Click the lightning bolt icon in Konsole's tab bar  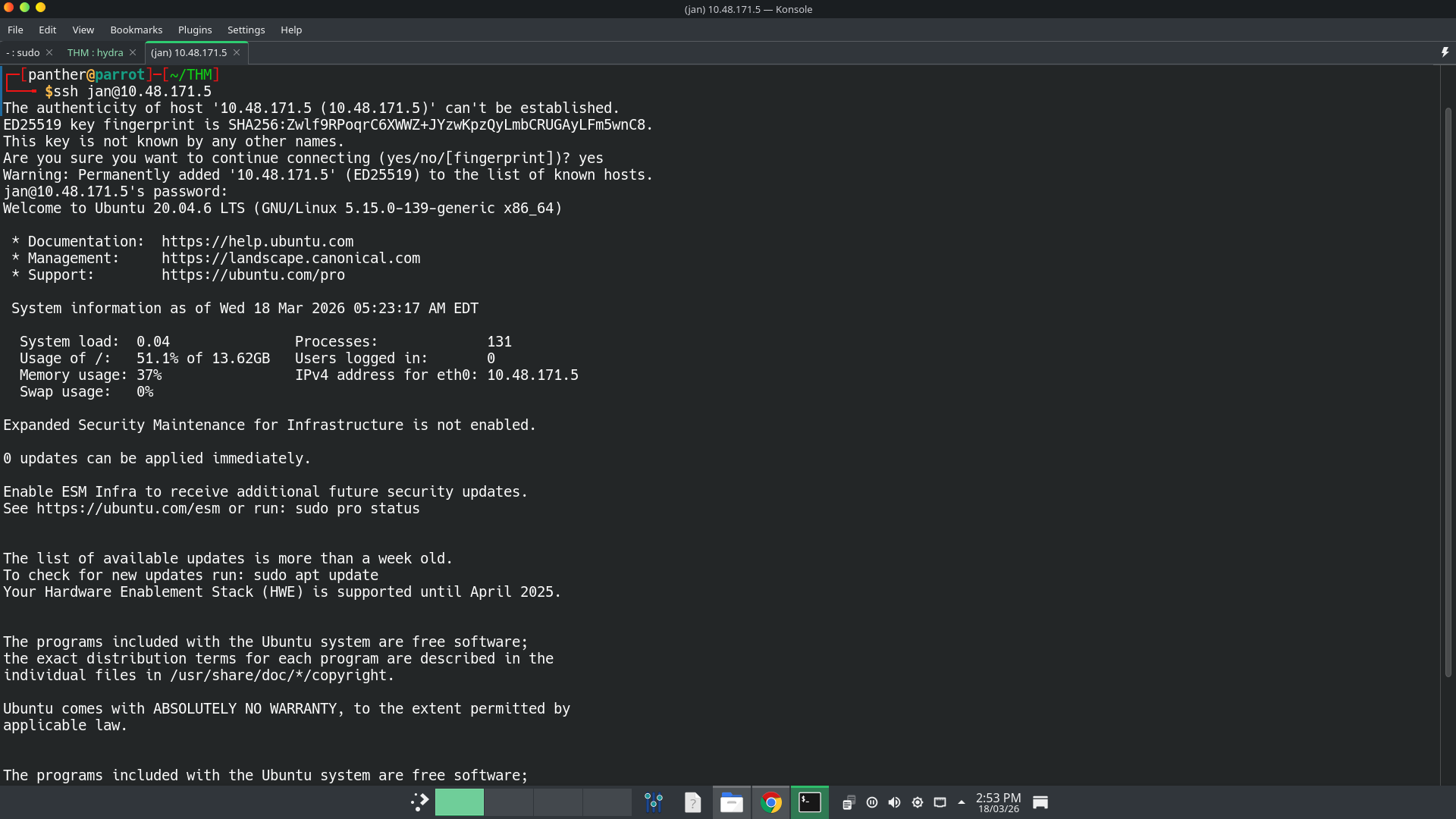(1445, 52)
